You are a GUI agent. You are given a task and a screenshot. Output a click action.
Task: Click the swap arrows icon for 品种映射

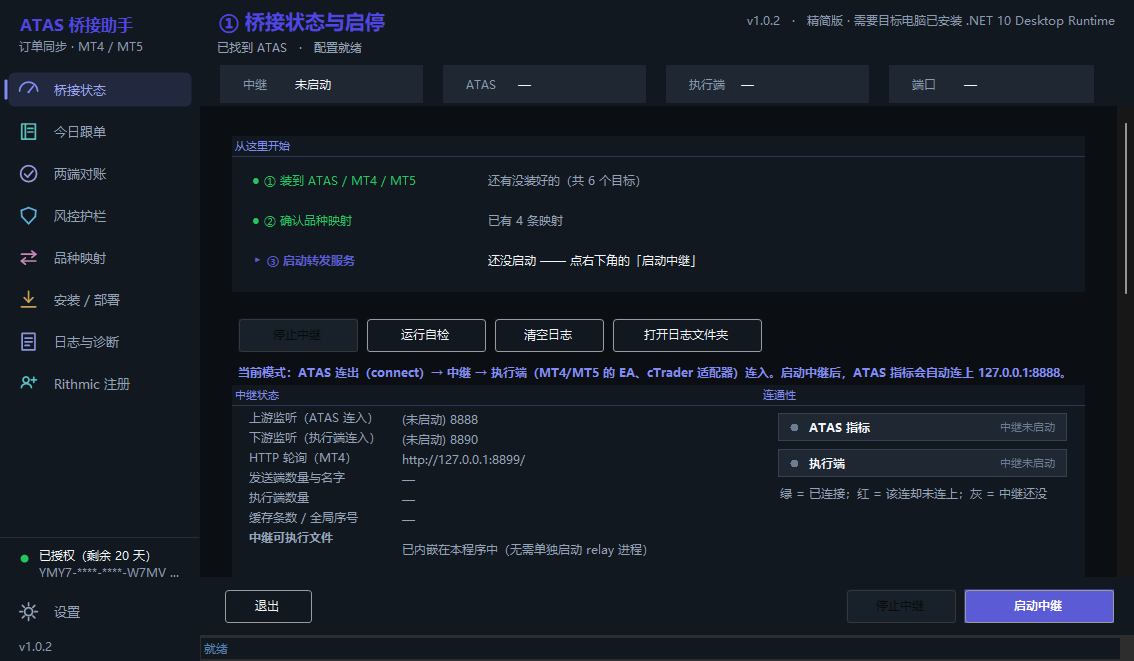coord(28,257)
